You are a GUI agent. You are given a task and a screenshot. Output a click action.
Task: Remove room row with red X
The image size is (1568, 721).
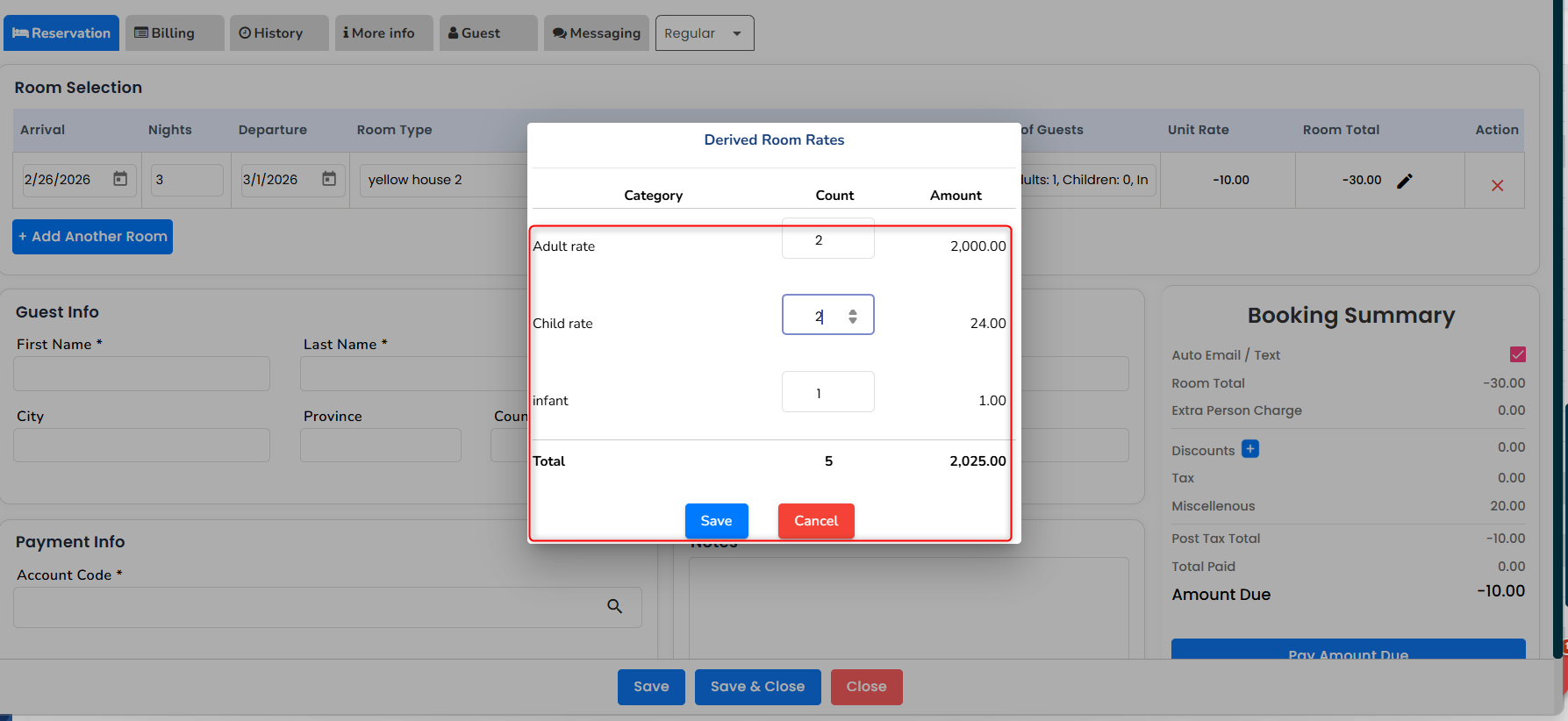click(1497, 185)
